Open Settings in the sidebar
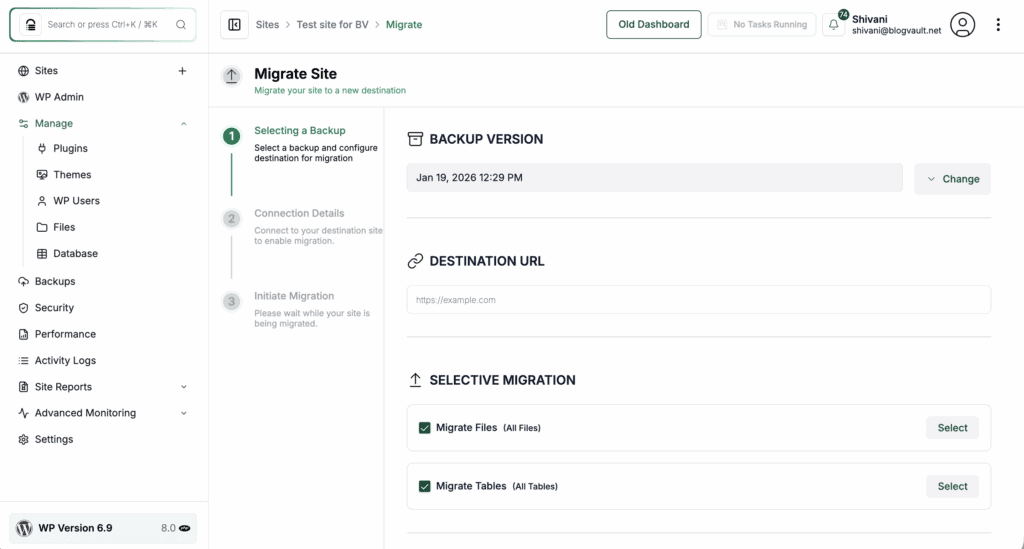Screen dimensions: 1024x549 (54, 439)
